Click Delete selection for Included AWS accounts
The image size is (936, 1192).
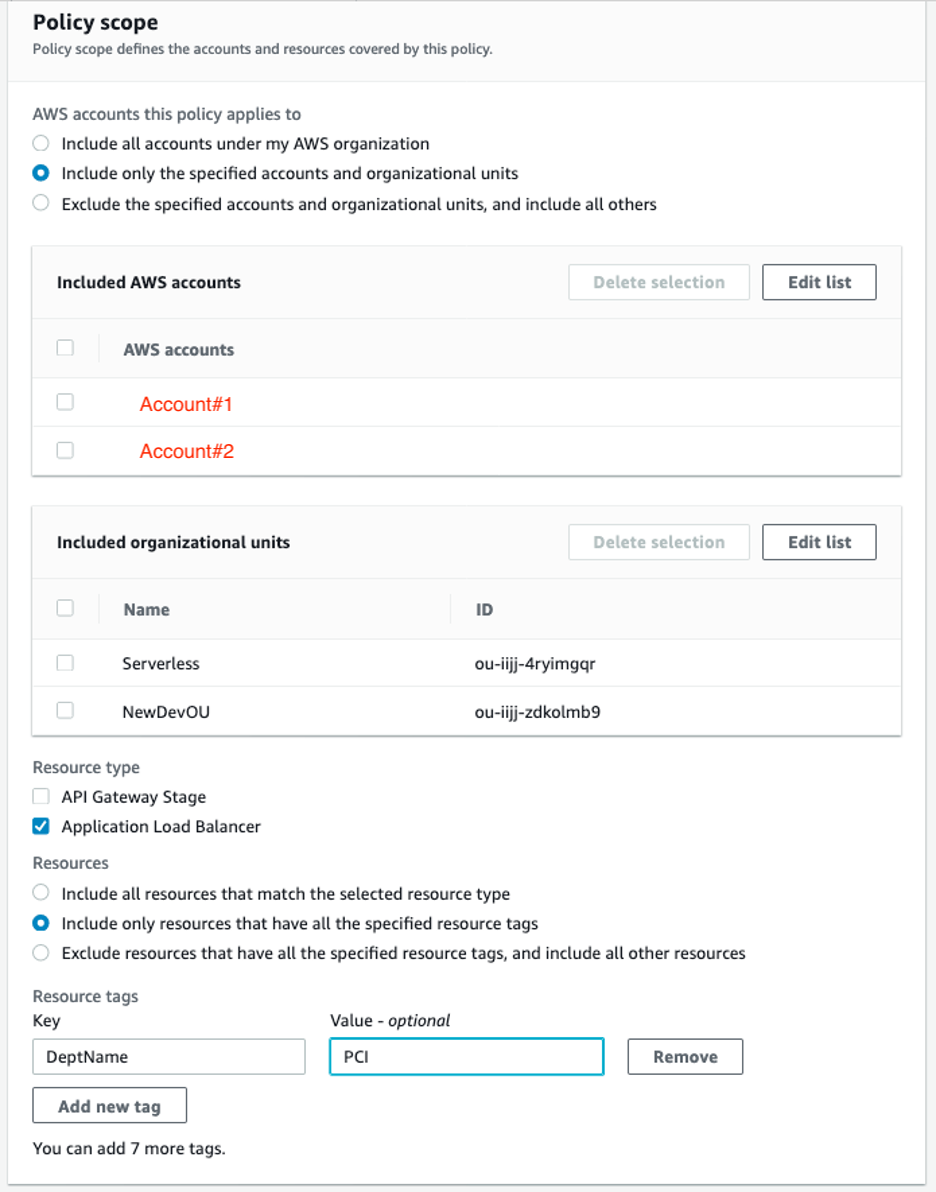pos(658,282)
